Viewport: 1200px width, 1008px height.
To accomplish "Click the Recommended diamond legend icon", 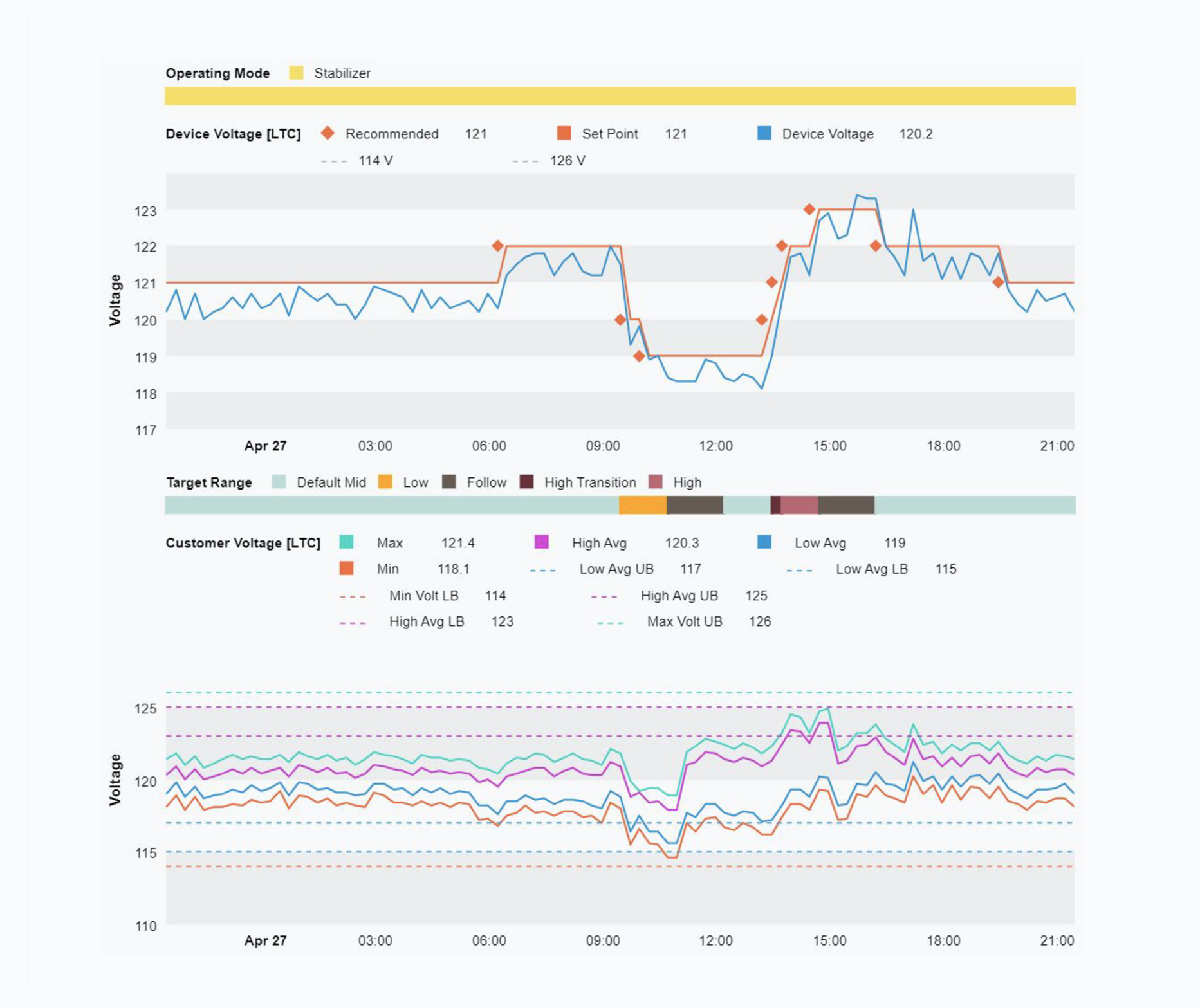I will [x=328, y=133].
